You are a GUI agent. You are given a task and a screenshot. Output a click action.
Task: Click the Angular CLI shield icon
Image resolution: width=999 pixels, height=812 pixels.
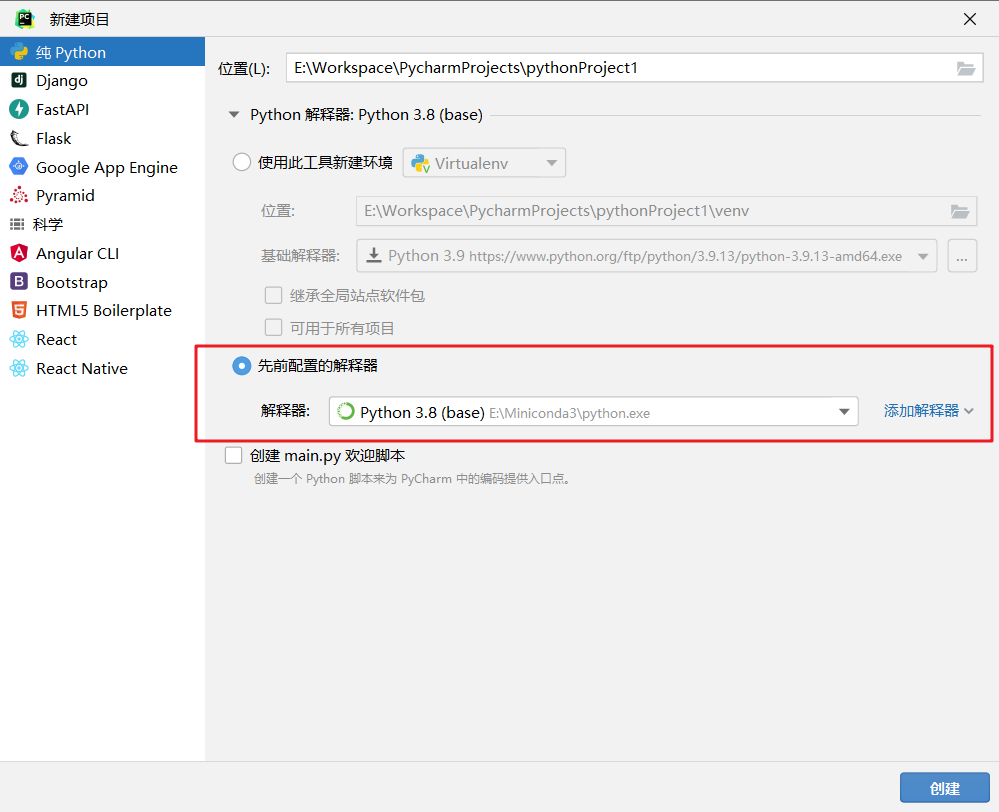(x=19, y=253)
